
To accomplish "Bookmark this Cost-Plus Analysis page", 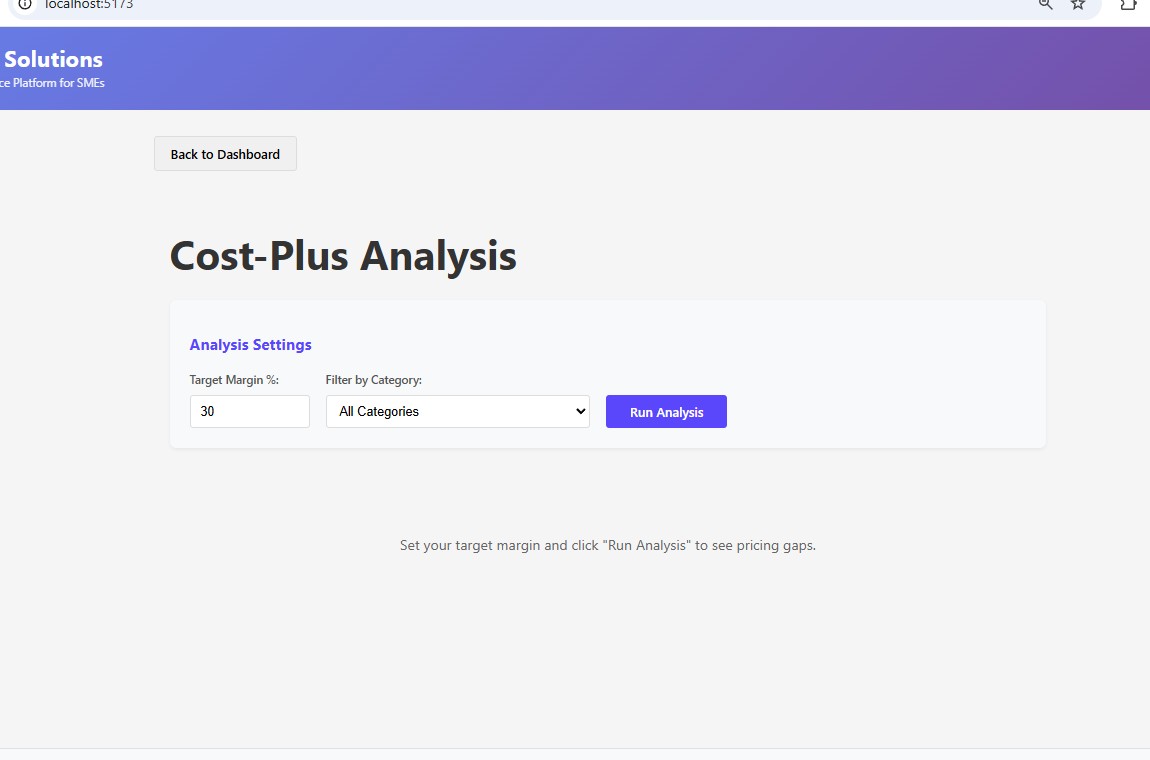I will (1078, 5).
